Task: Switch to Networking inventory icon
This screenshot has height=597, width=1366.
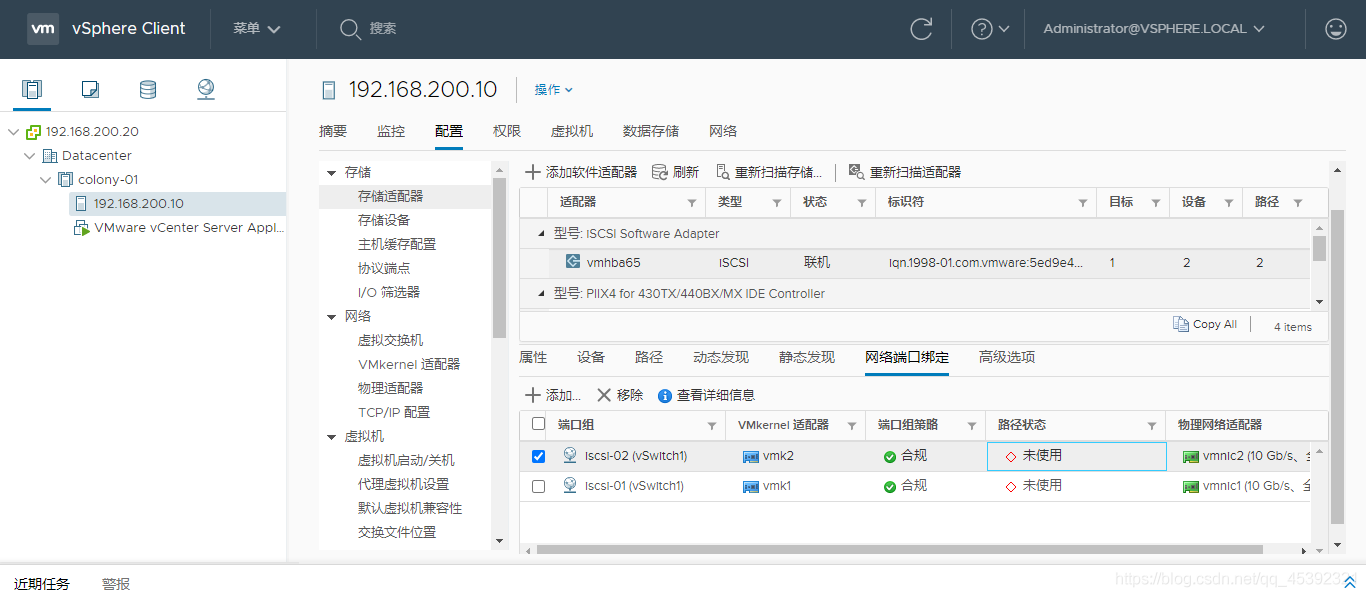Action: pos(206,90)
